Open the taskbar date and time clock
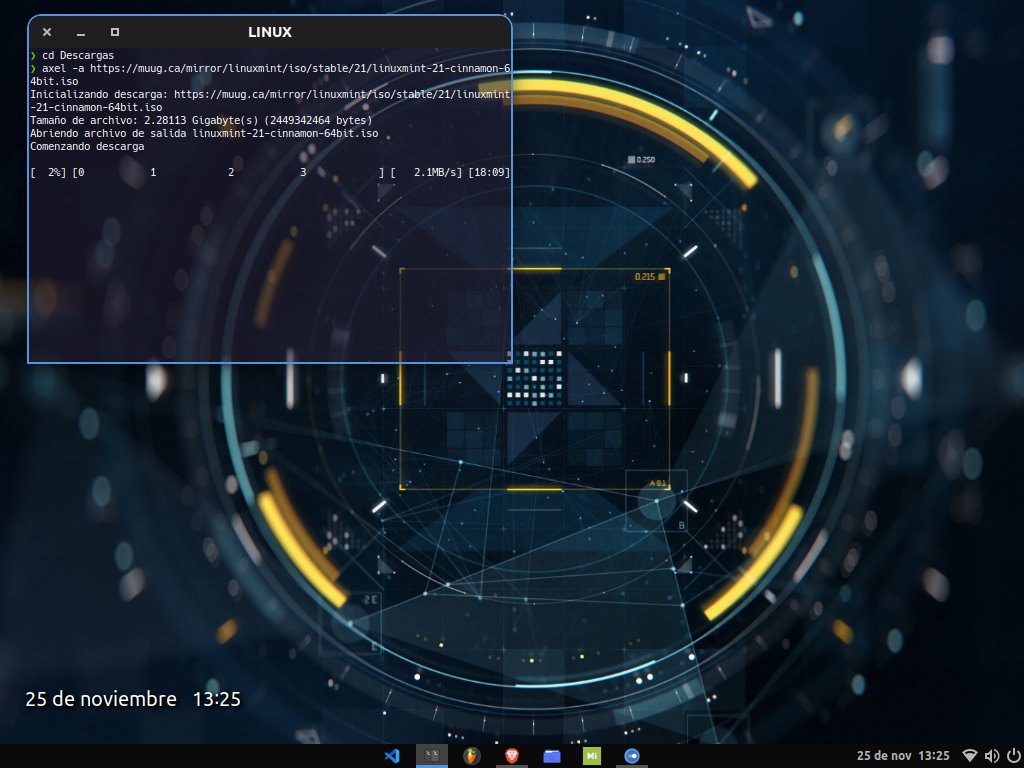This screenshot has width=1024, height=768. (x=903, y=756)
